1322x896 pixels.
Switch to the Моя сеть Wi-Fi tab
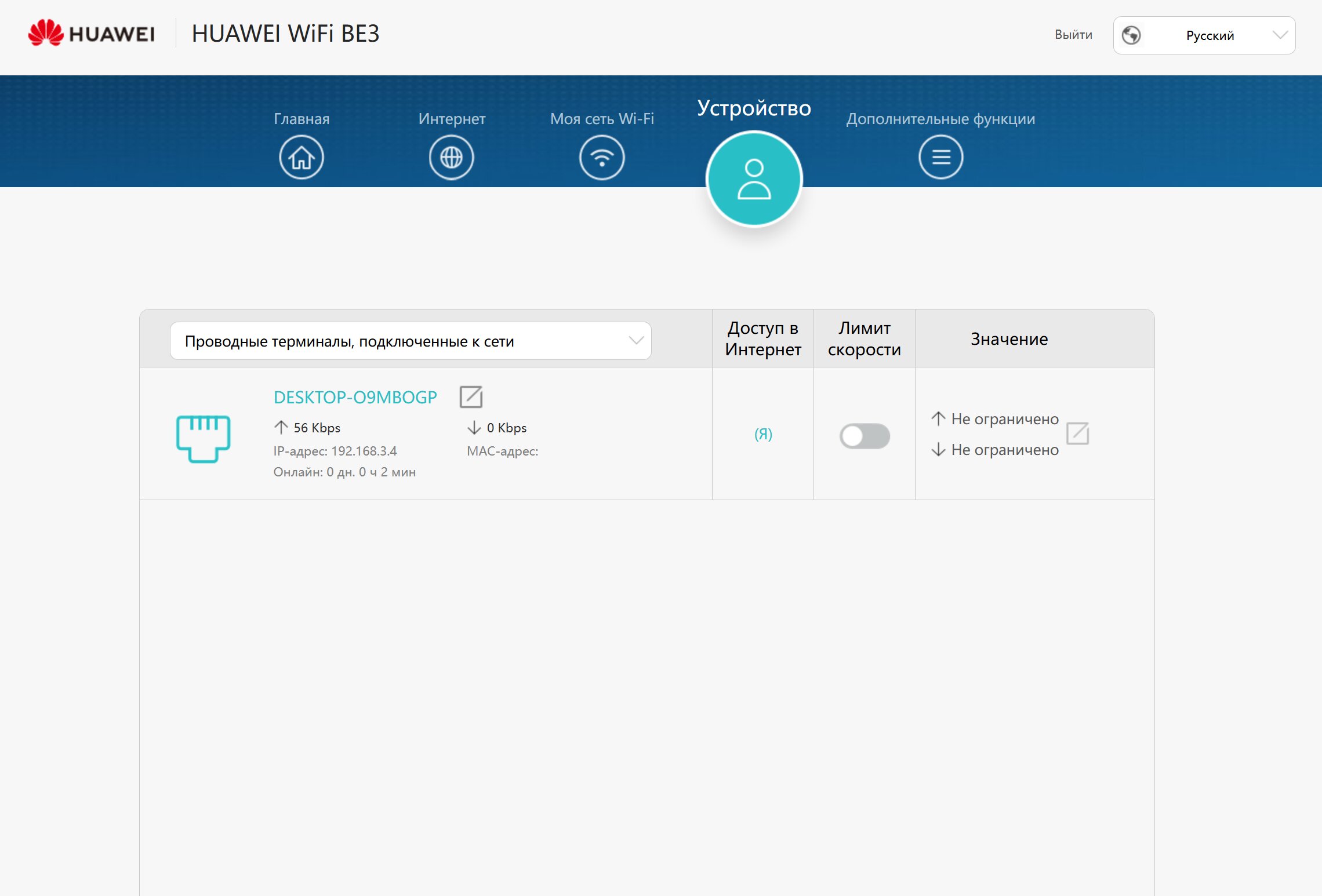(602, 119)
